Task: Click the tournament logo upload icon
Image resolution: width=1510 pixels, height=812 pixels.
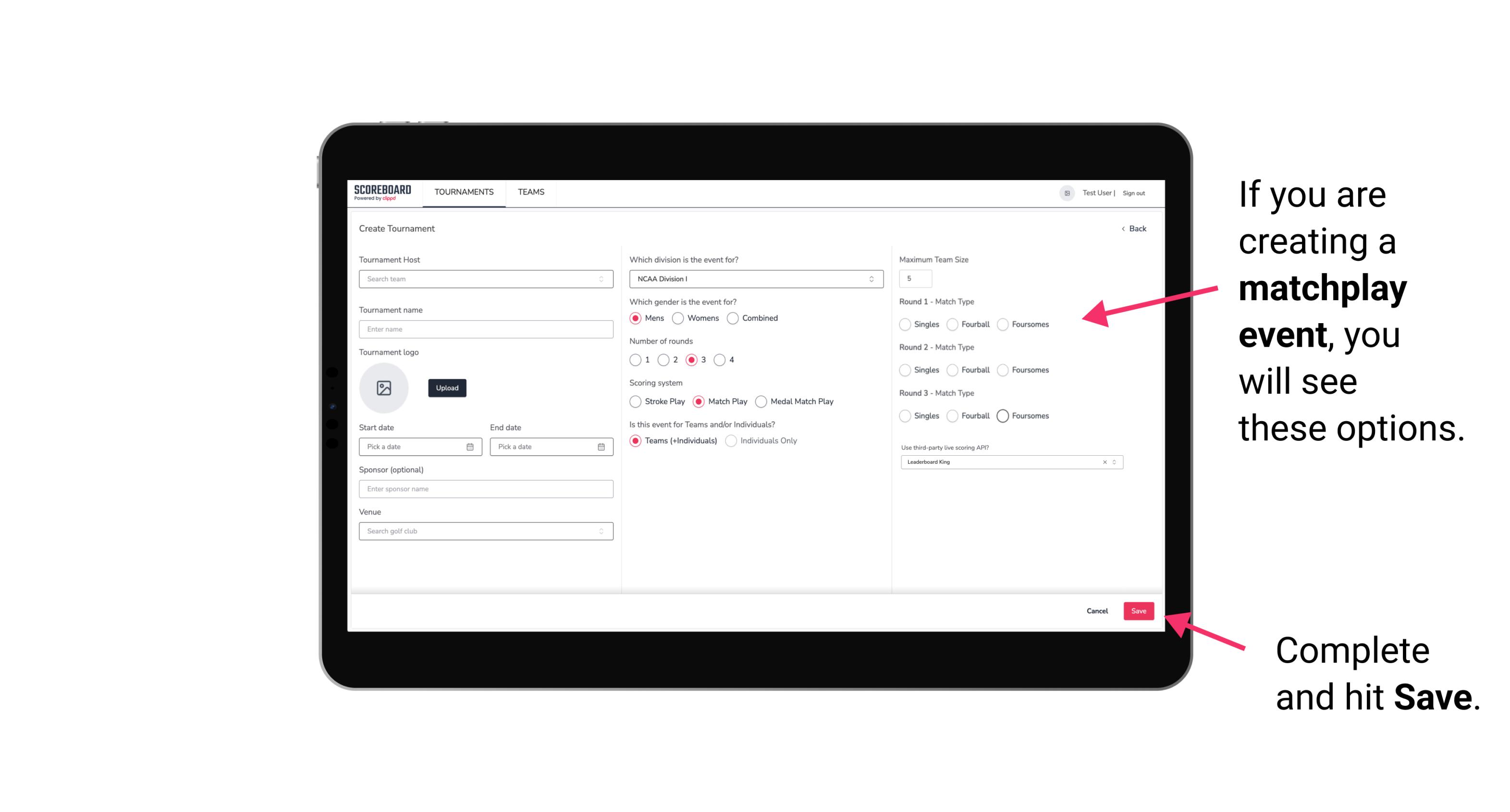Action: 385,389
